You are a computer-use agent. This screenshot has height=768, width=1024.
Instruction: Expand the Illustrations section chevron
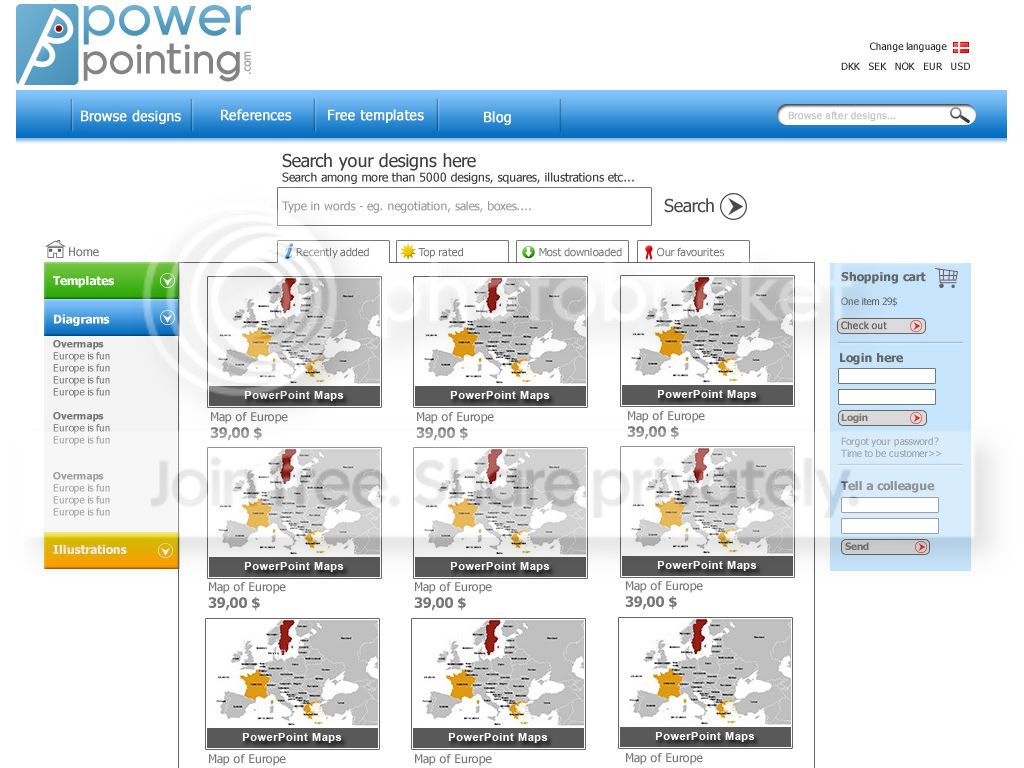tap(165, 551)
